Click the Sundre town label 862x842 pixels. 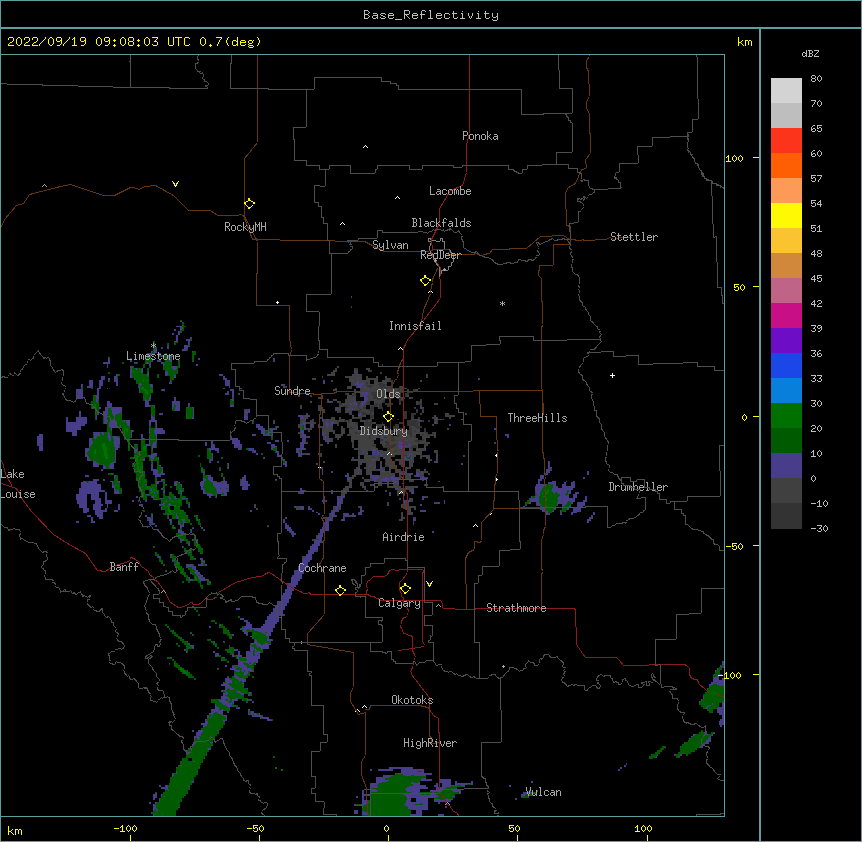pyautogui.click(x=292, y=391)
